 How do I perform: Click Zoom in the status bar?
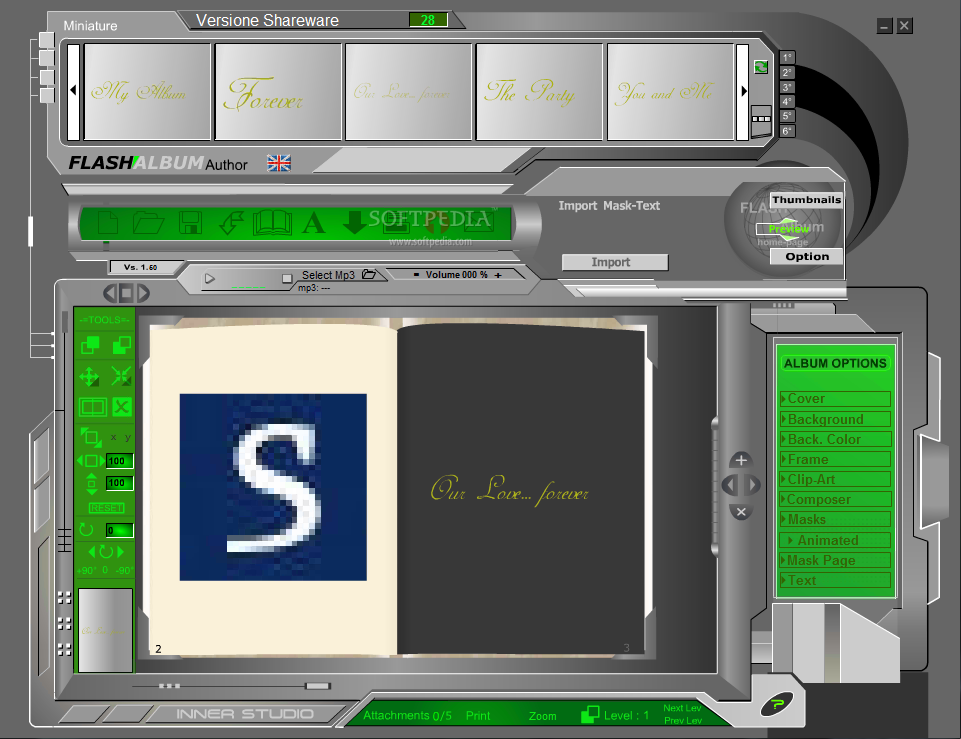(542, 716)
